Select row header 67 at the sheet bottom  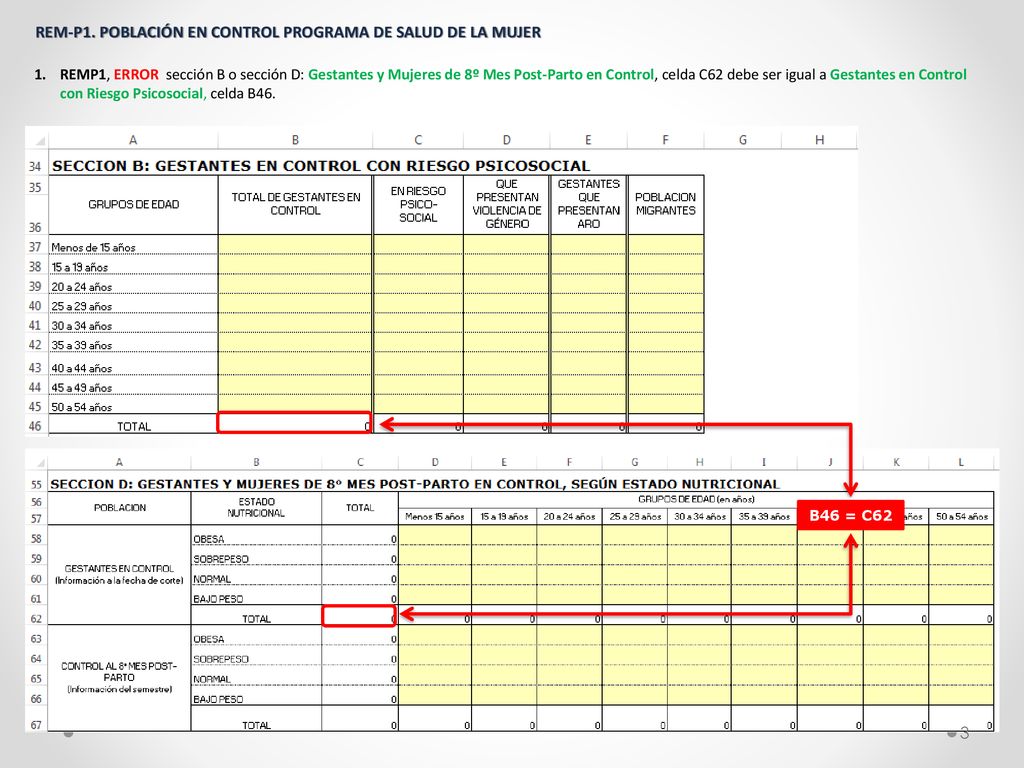coord(37,725)
